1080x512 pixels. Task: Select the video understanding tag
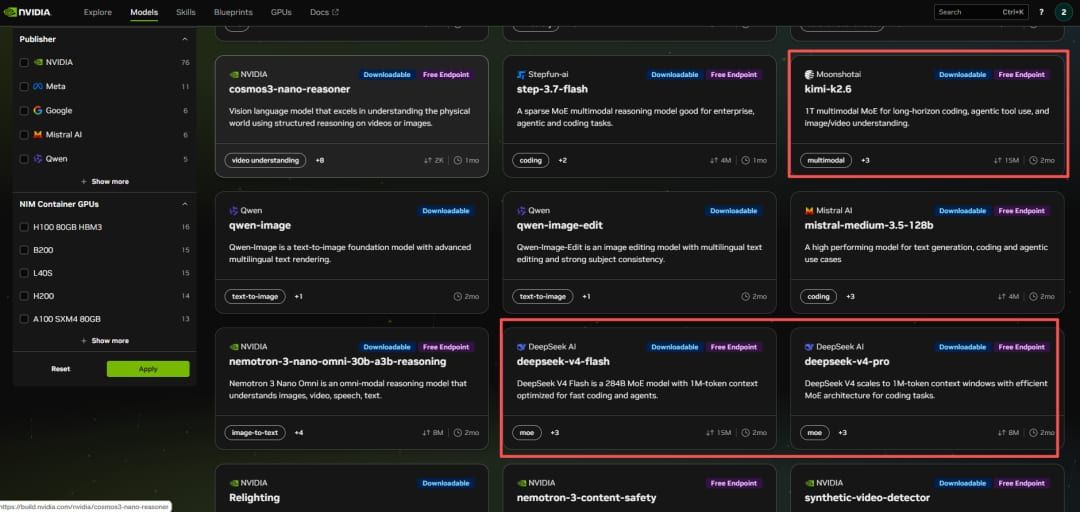point(265,161)
